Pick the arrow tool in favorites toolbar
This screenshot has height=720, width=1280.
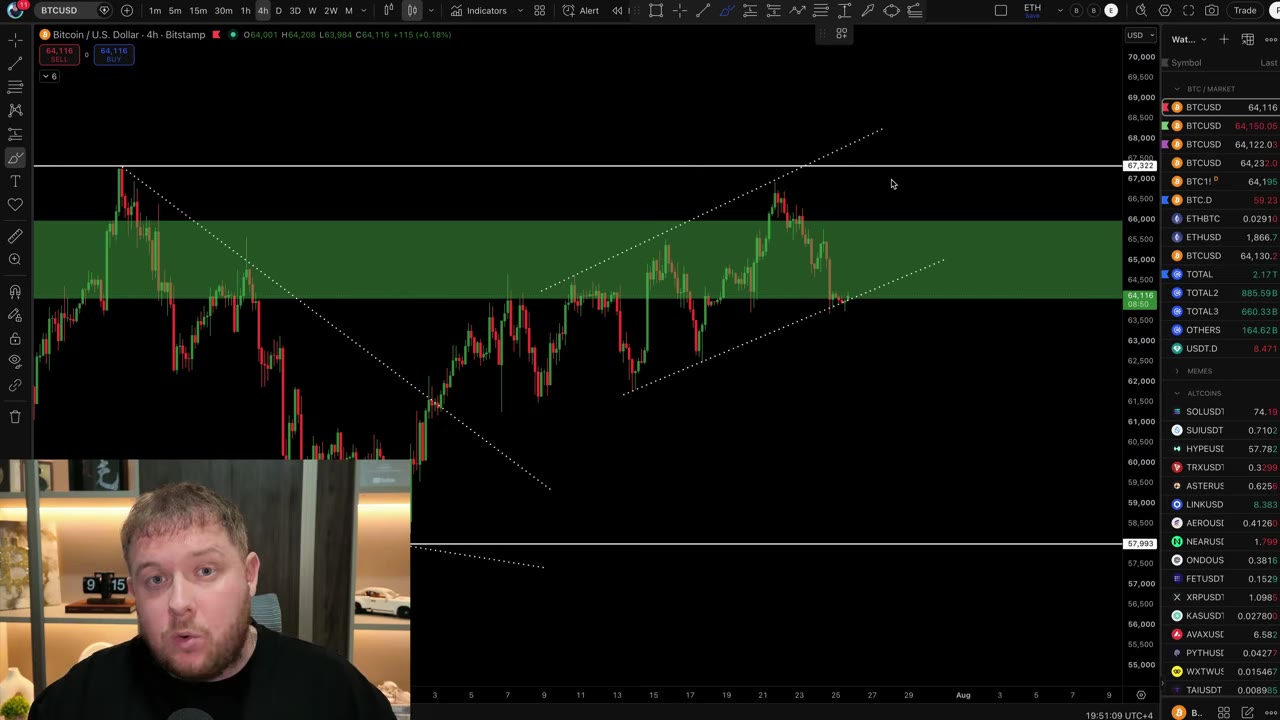867,11
